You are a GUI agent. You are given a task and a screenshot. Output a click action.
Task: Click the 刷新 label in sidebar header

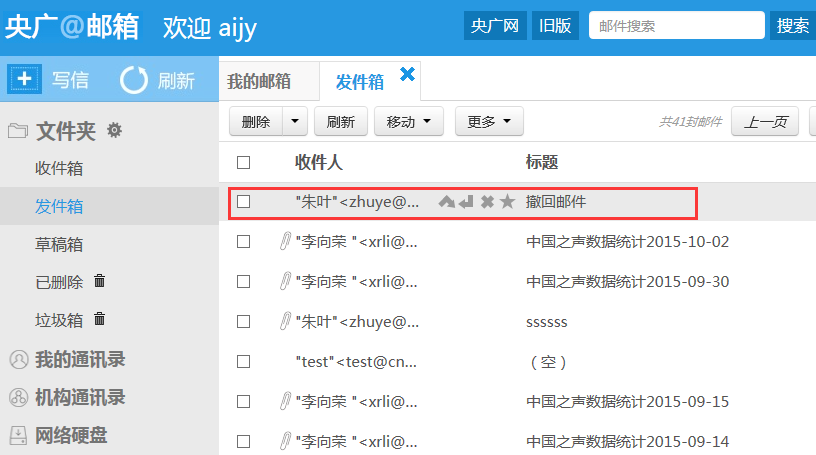(x=176, y=80)
